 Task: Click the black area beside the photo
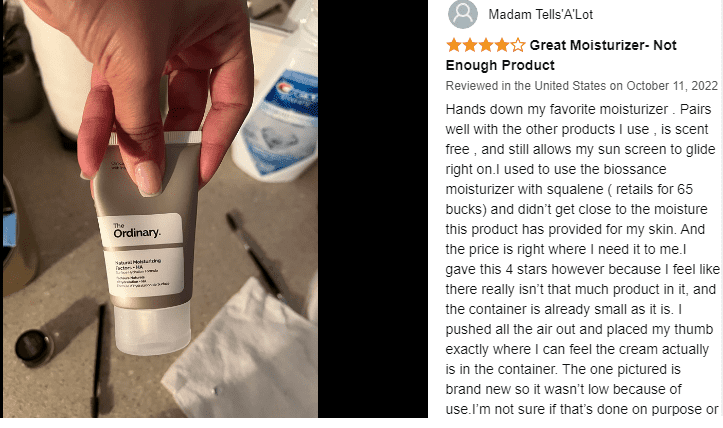(373, 208)
